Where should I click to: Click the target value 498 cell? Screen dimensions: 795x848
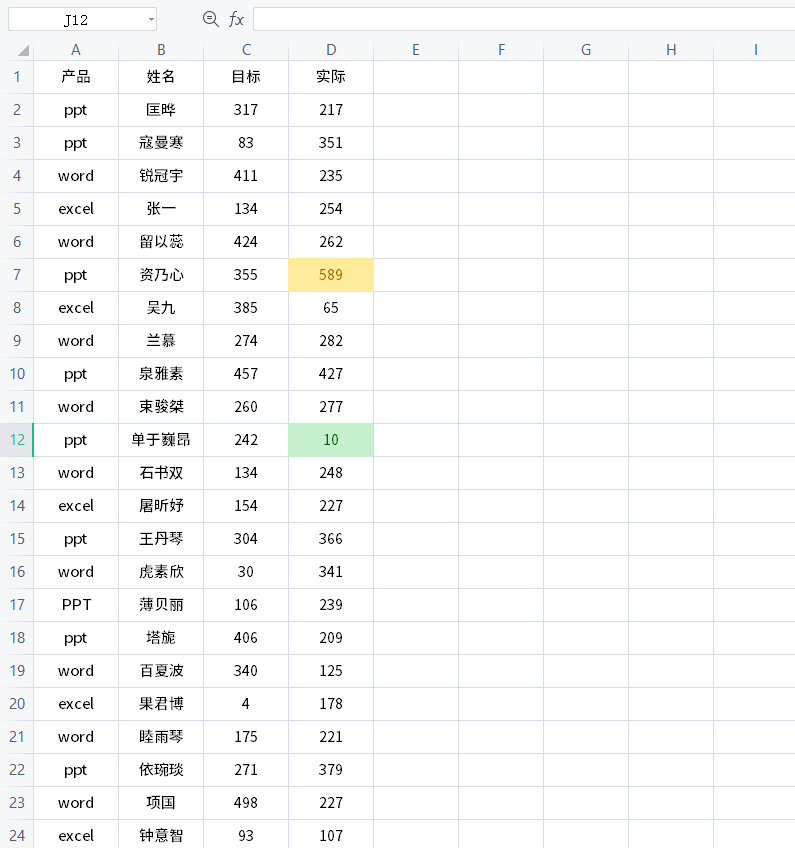[246, 803]
